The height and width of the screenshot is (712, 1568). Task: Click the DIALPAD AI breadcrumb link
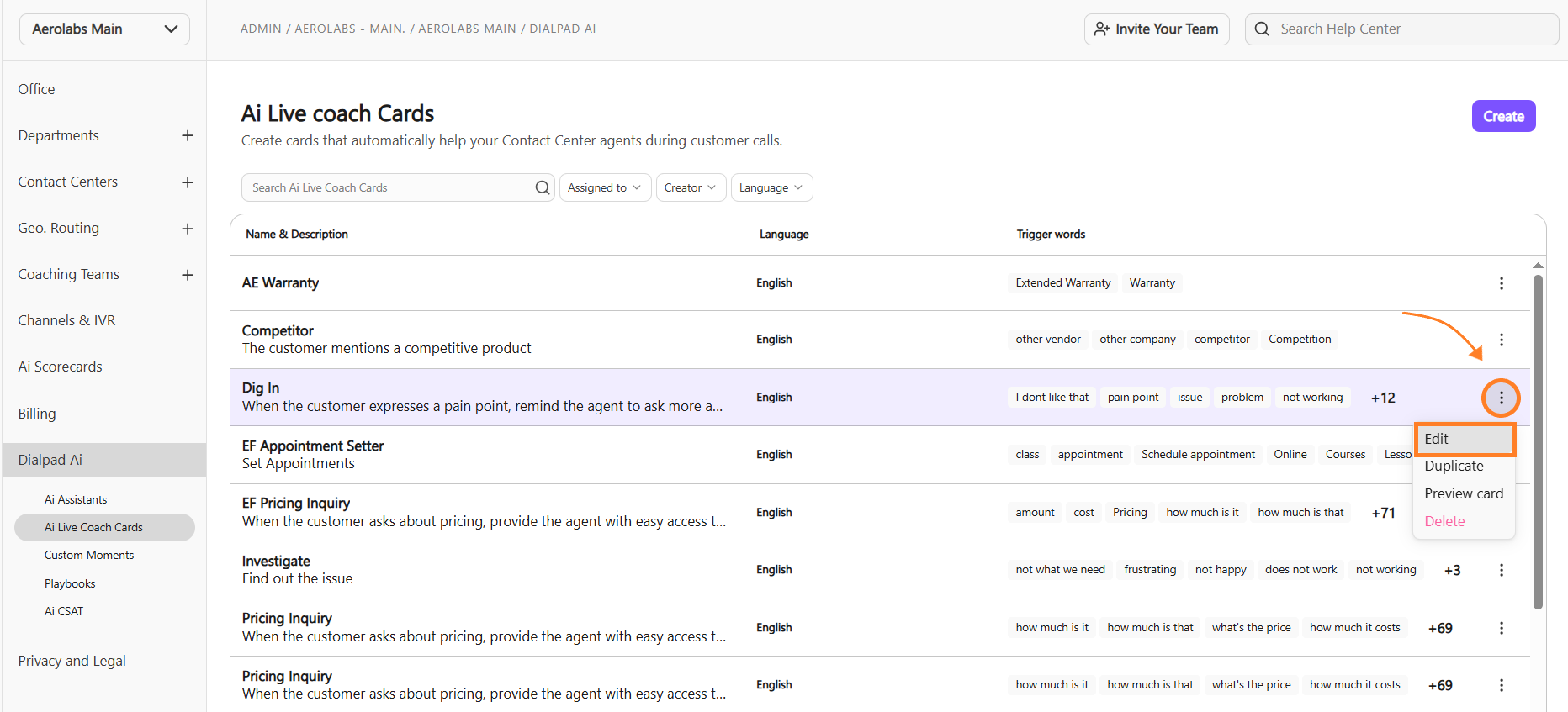tap(563, 29)
